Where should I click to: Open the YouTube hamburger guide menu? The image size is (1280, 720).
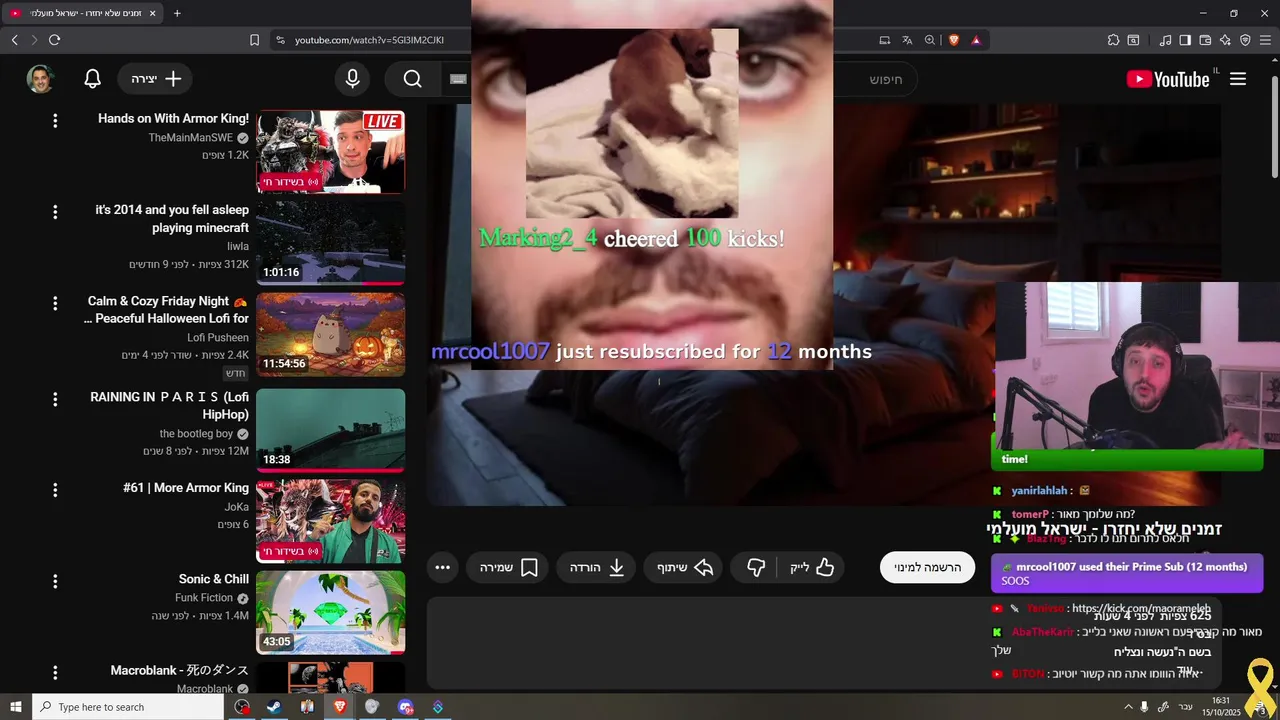tap(1238, 79)
